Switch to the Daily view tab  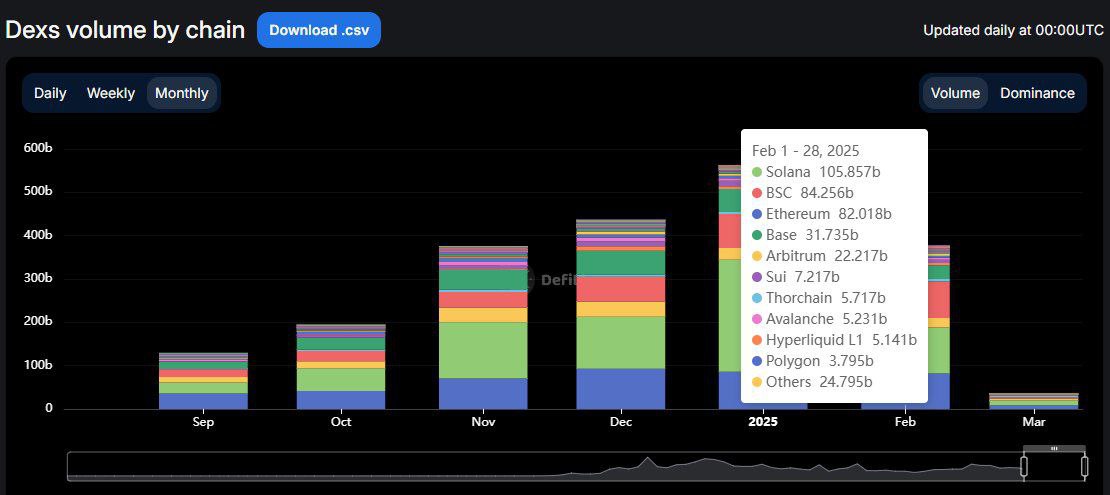tap(50, 93)
